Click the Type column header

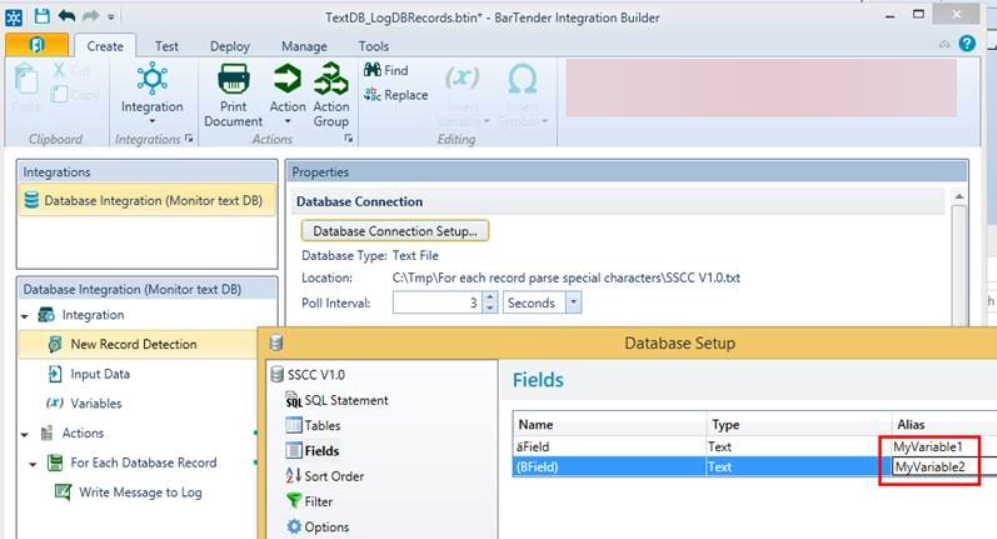(799, 425)
